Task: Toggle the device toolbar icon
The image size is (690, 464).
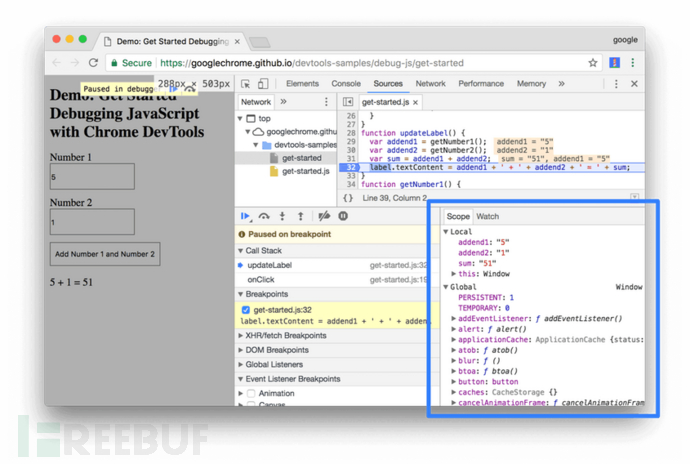Action: point(263,84)
